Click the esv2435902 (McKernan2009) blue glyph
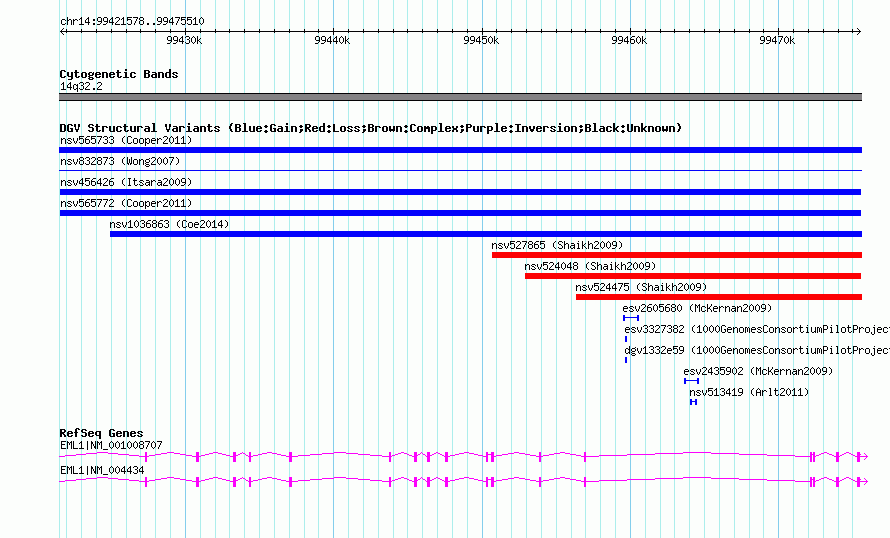890x538 pixels. [691, 381]
